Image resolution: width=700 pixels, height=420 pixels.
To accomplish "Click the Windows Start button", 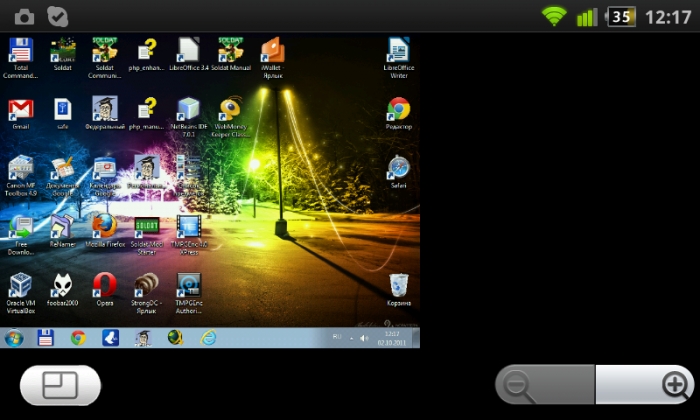I will point(14,338).
